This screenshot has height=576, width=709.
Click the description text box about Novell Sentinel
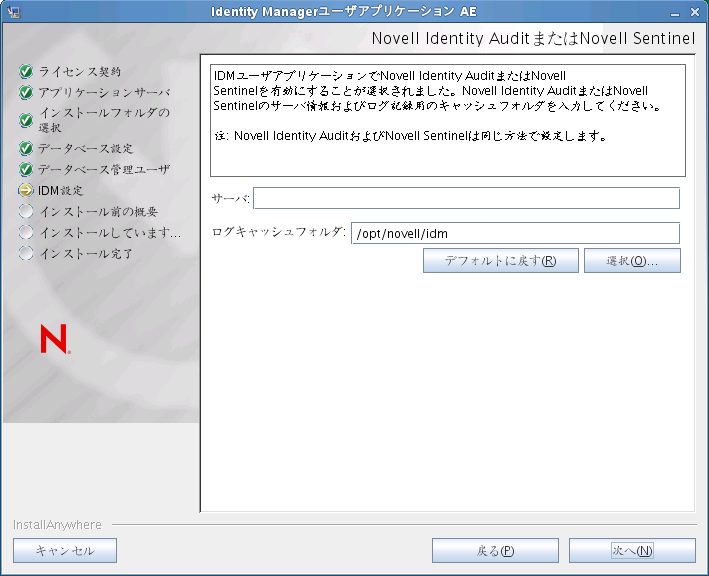pos(448,120)
